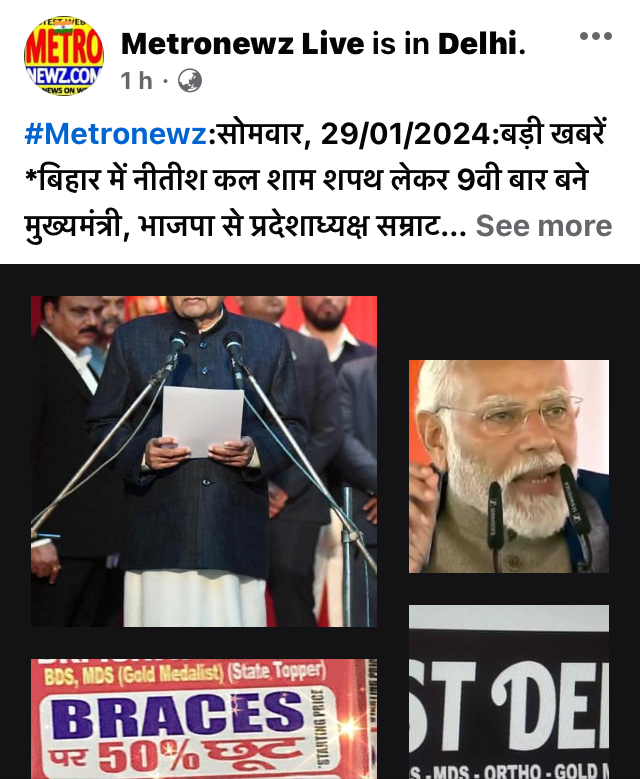Open the black dental signboard image

coord(509,692)
